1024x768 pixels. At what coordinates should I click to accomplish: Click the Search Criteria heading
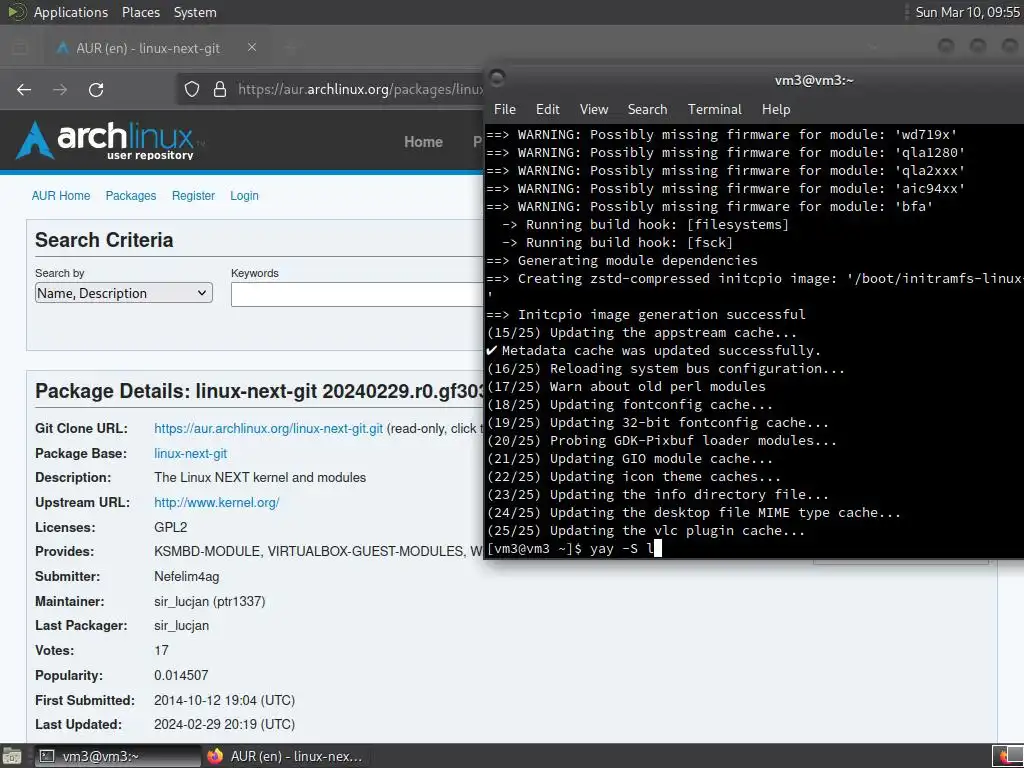click(x=104, y=240)
